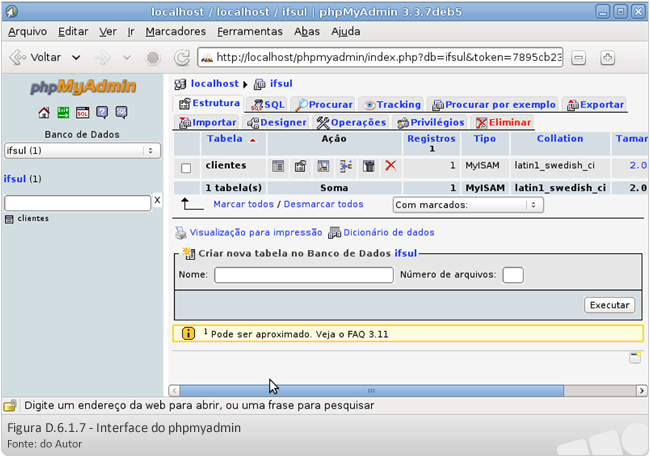Focus the sidebar table filter box
Screen dimensions: 650x457
pos(78,204)
